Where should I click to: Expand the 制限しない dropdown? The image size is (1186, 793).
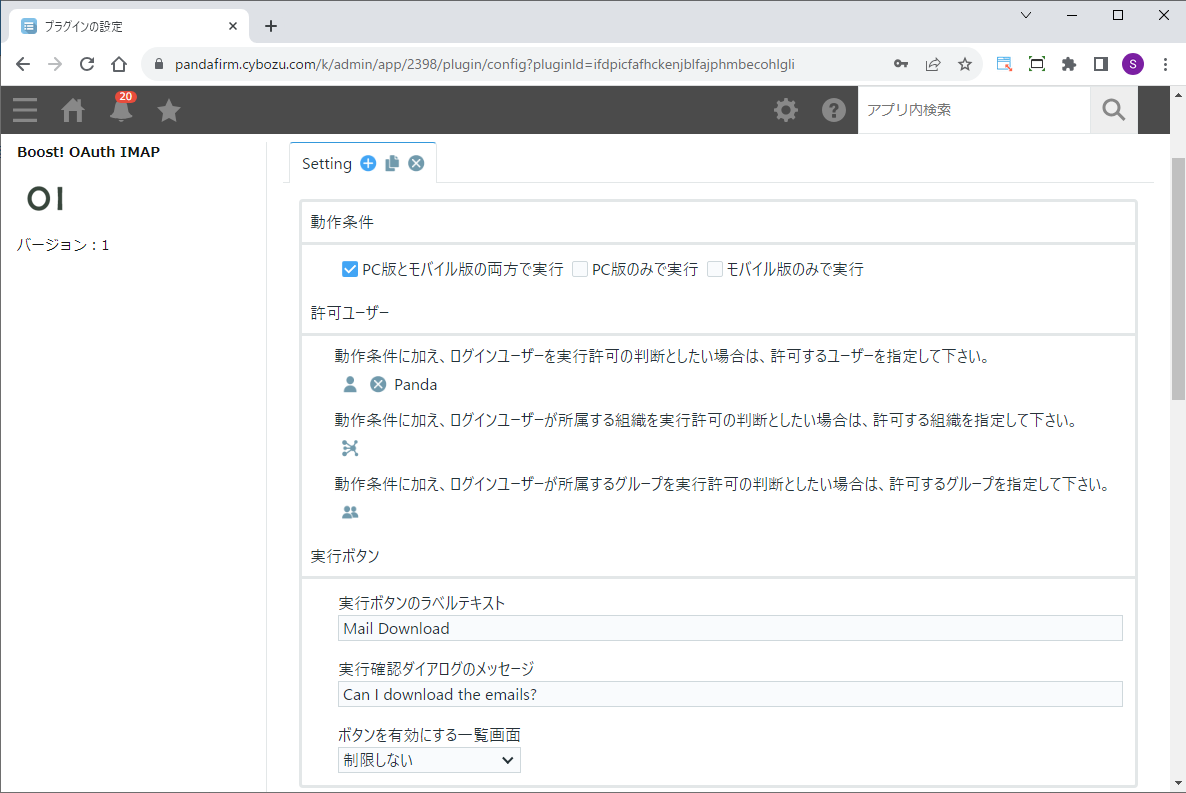(x=429, y=760)
